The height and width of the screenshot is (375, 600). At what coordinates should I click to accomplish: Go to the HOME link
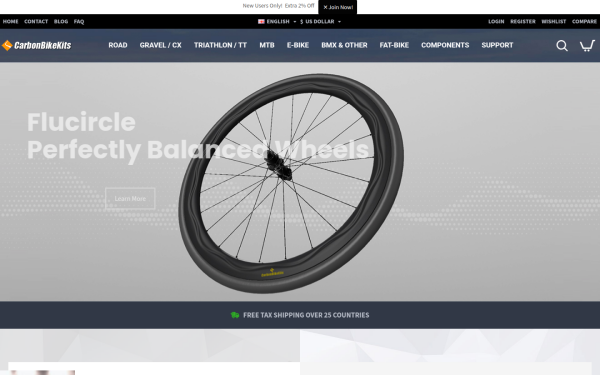10,21
